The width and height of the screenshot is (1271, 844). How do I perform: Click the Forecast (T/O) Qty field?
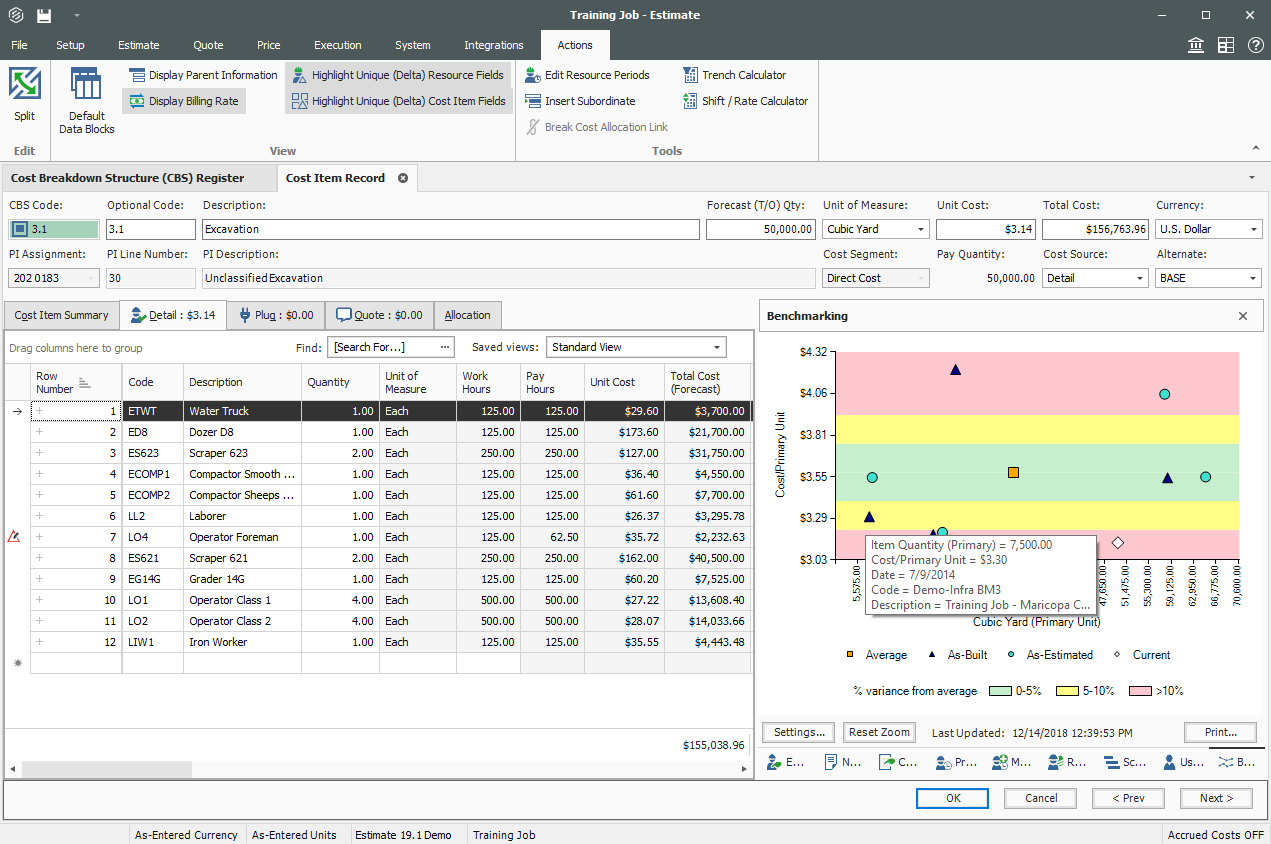pyautogui.click(x=761, y=229)
